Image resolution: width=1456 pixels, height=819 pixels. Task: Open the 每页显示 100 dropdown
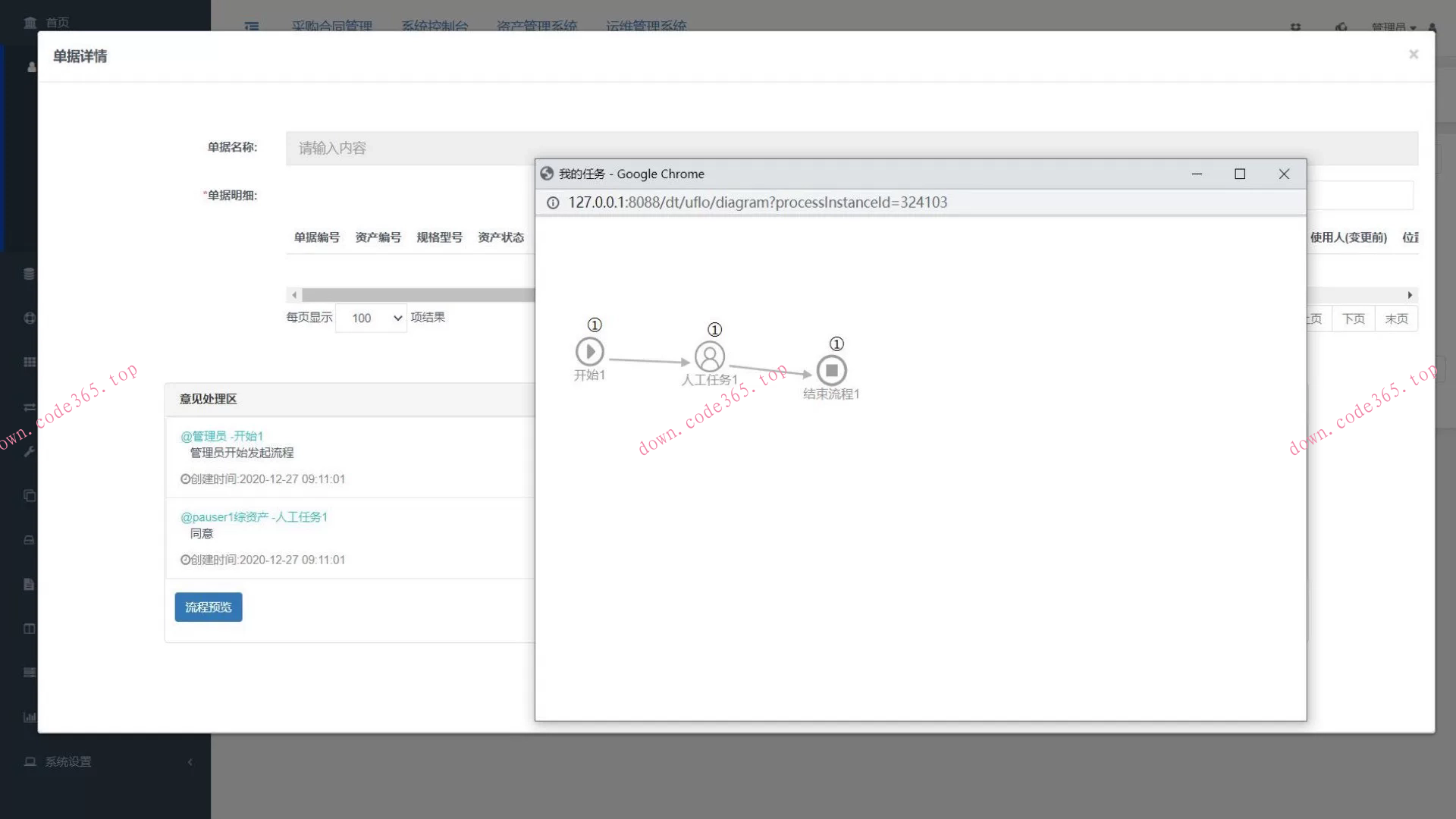coord(371,318)
